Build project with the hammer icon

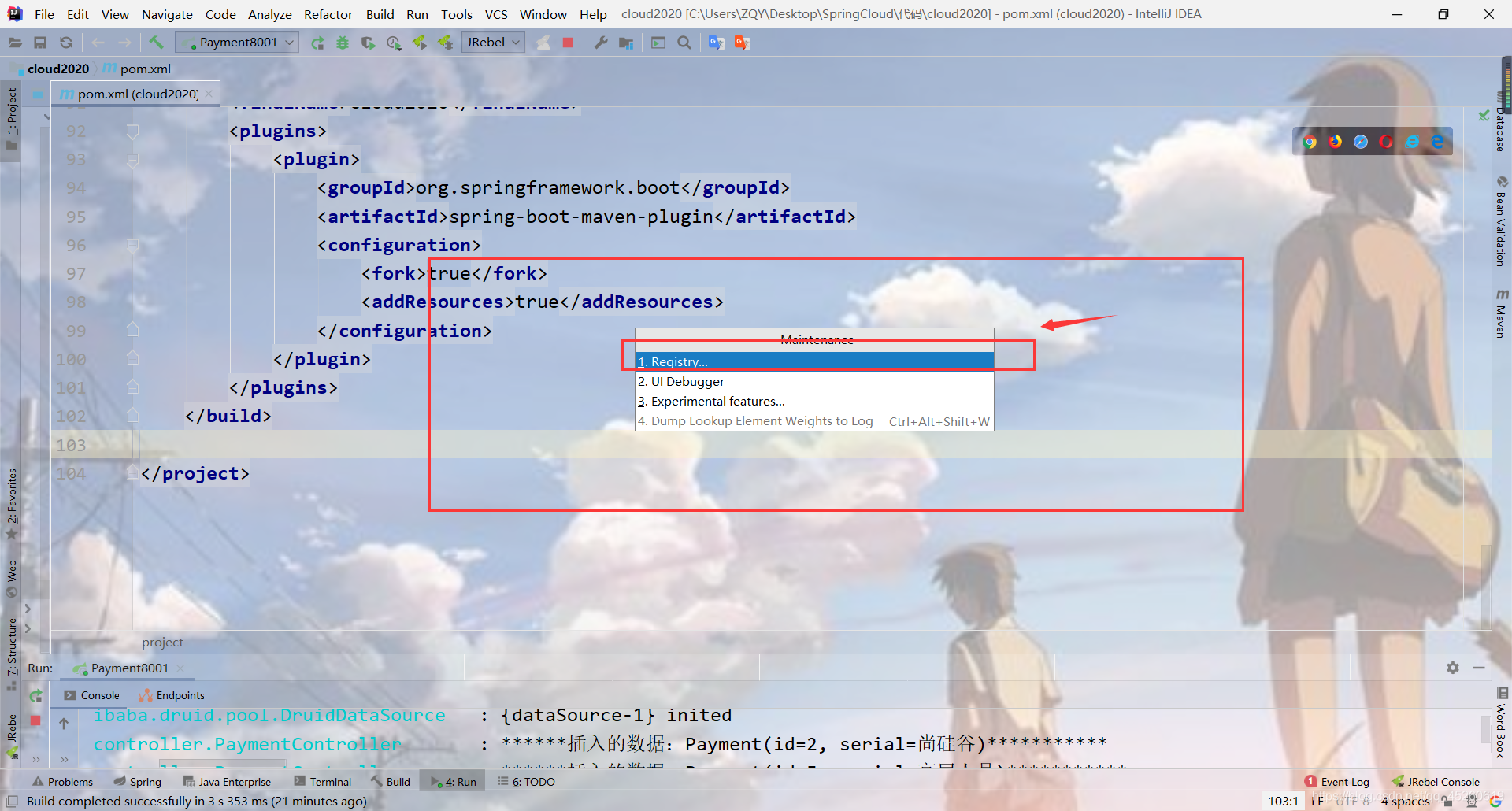tap(156, 43)
